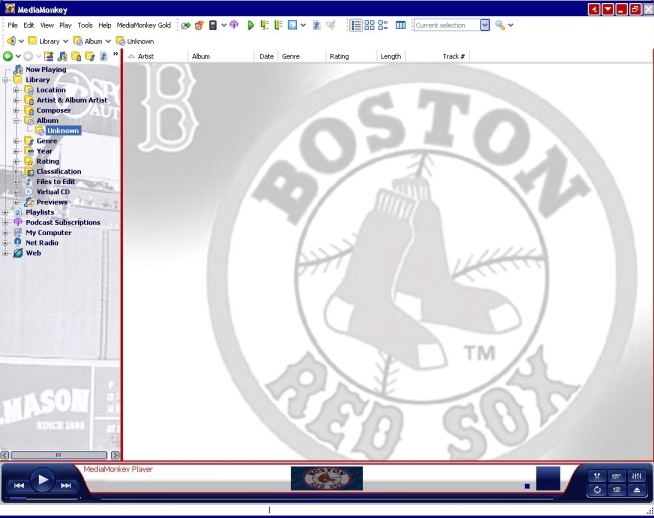654x518 pixels.
Task: Show more tree toolbar items via chevron
Action: pyautogui.click(x=116, y=54)
